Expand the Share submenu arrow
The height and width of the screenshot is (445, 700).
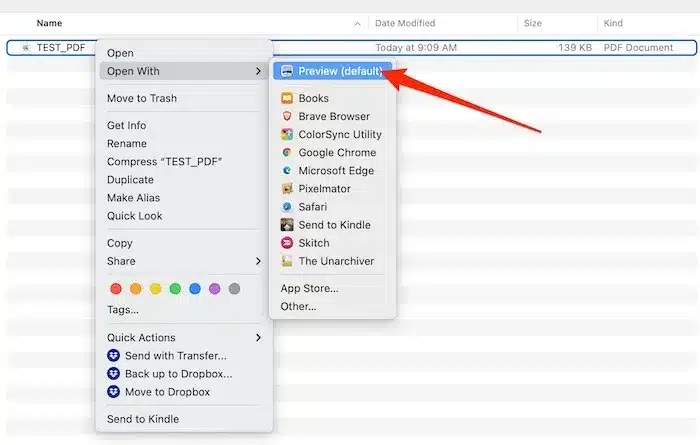(258, 261)
